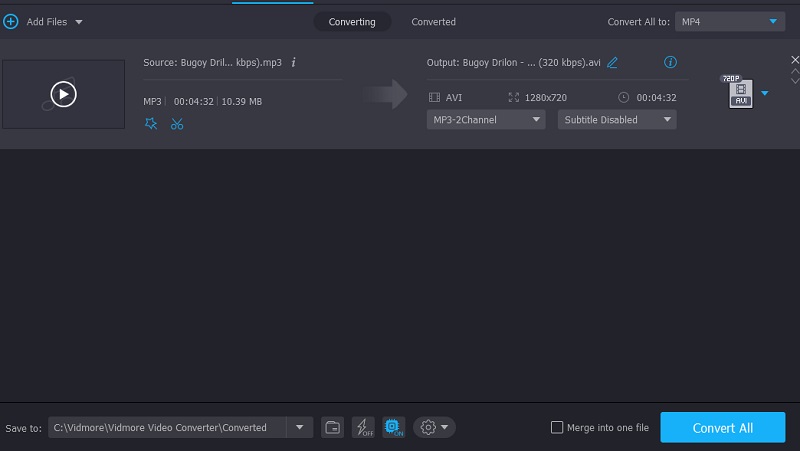This screenshot has width=800, height=451.
Task: Open the output folder icon
Action: (333, 427)
